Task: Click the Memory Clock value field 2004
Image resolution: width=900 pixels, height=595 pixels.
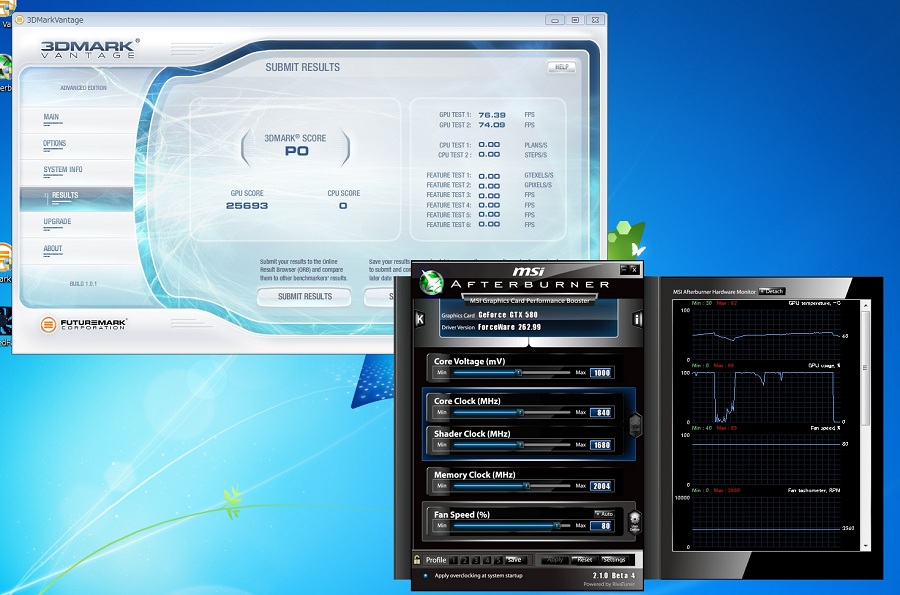Action: 602,486
